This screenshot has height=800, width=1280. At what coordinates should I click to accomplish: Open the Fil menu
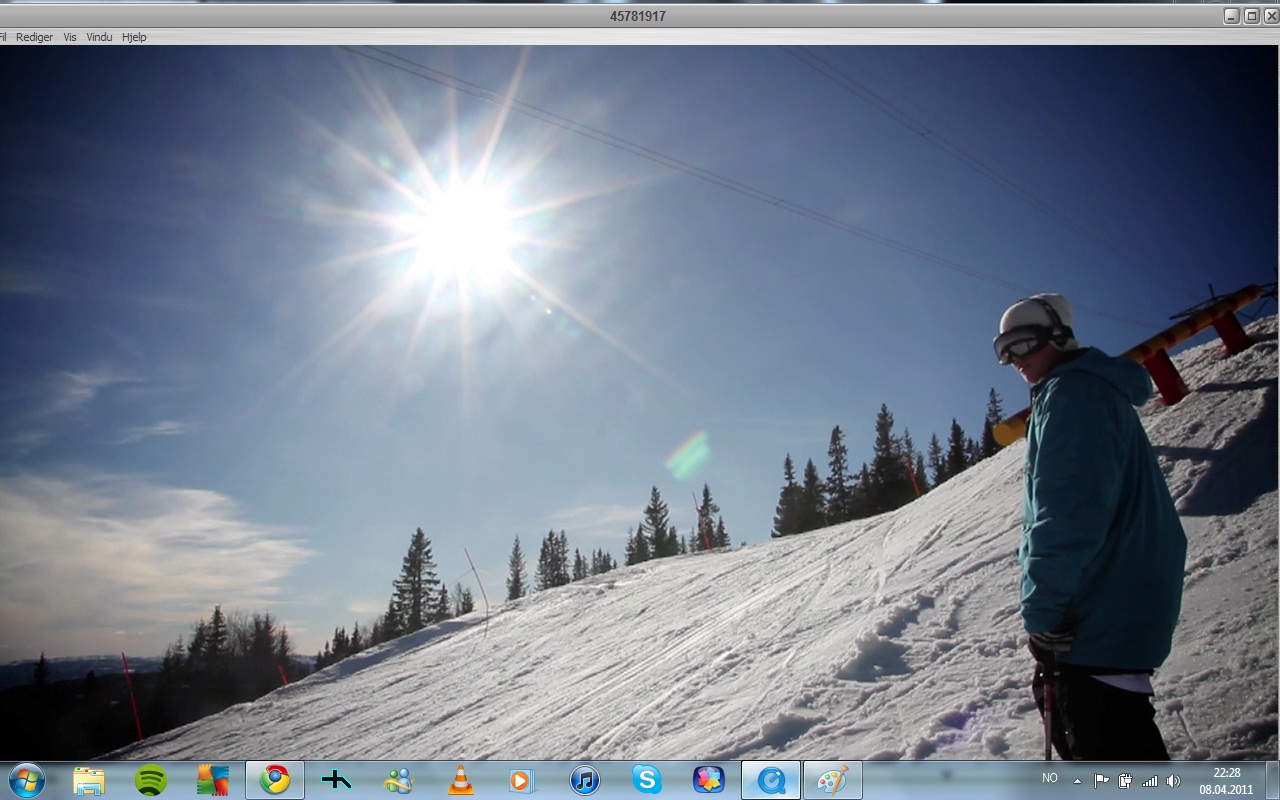point(5,37)
